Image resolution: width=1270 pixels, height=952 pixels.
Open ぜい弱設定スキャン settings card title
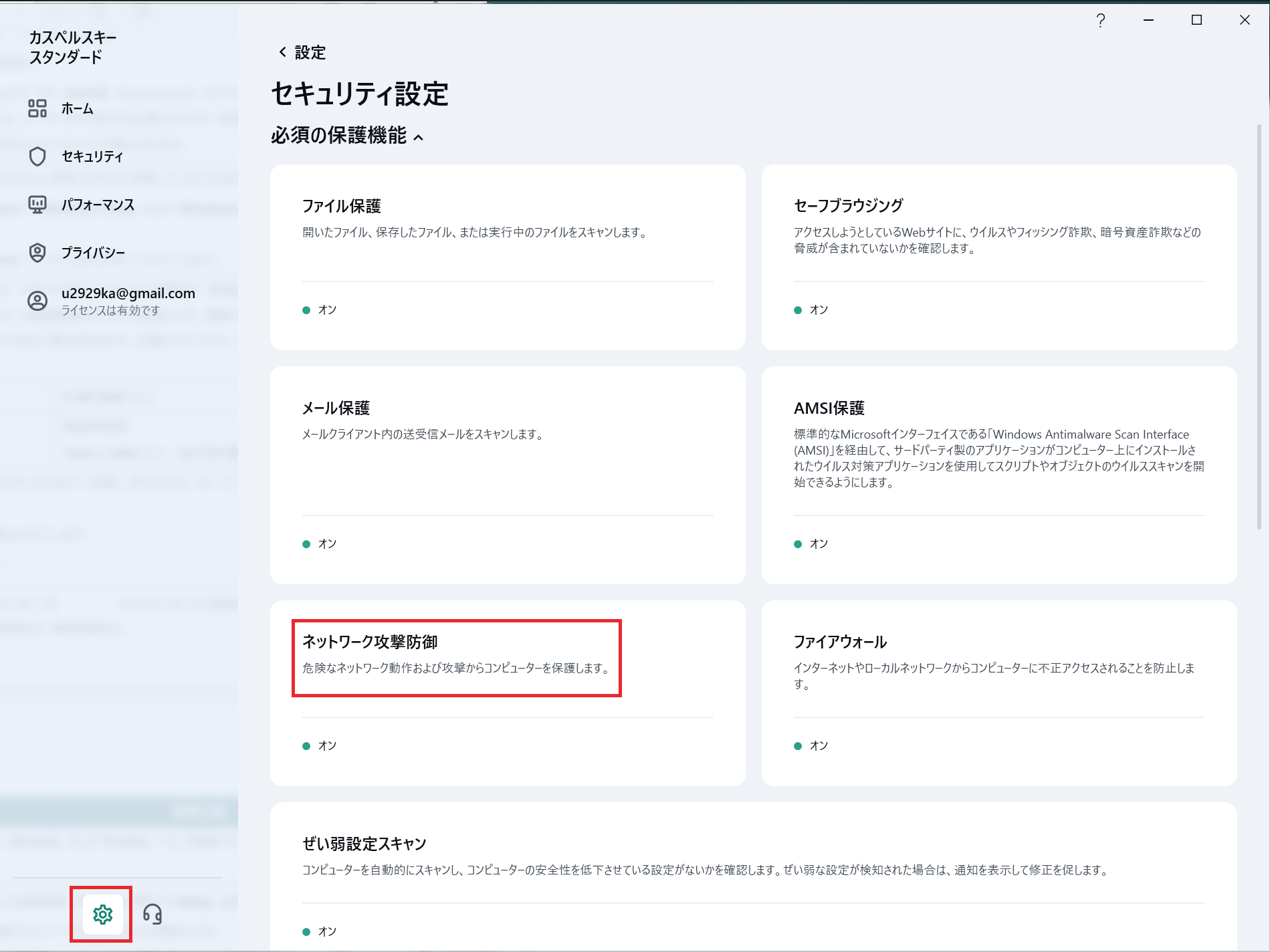(364, 844)
